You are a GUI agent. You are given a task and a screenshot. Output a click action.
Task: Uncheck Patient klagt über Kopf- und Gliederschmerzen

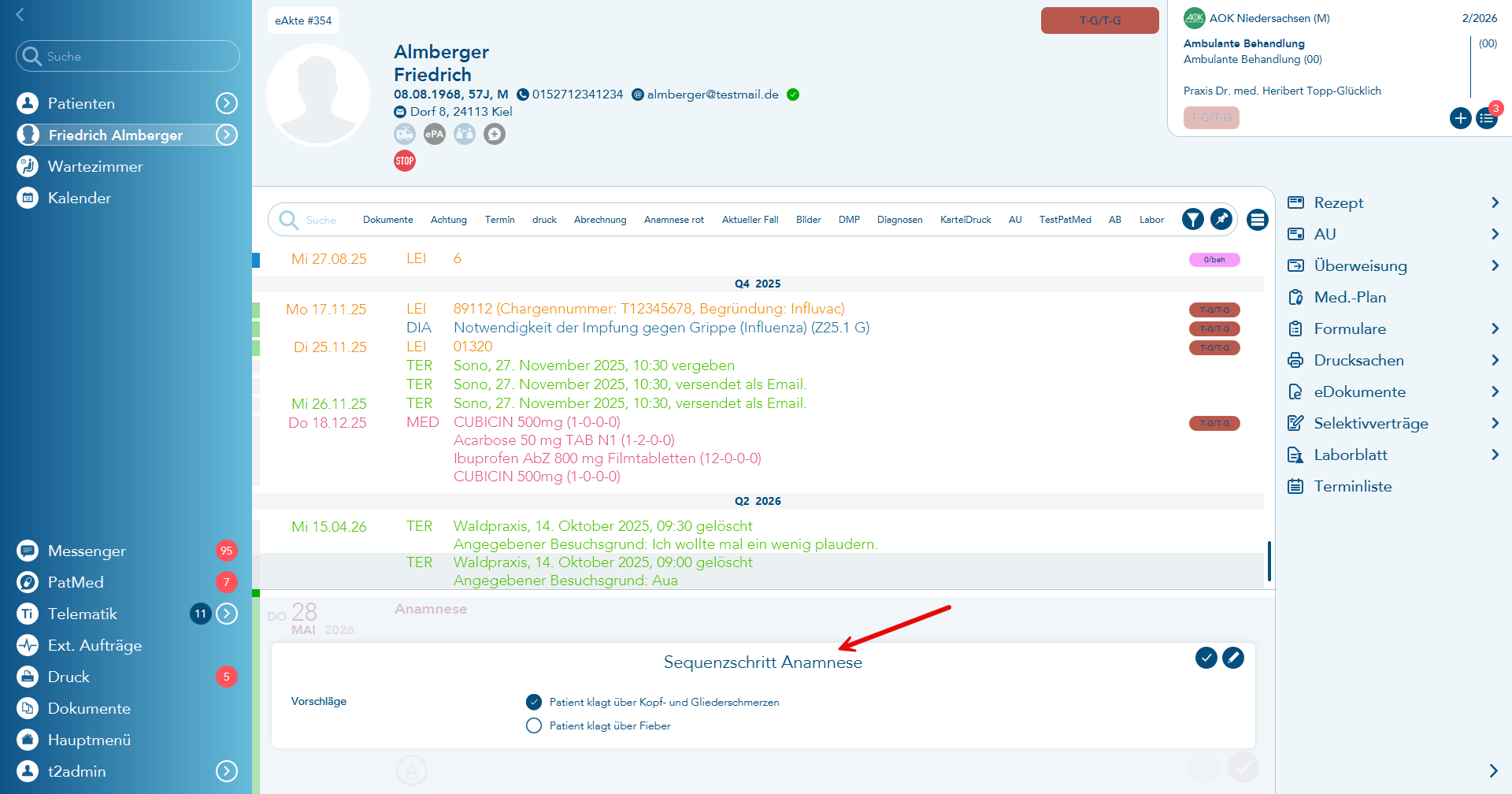(534, 702)
